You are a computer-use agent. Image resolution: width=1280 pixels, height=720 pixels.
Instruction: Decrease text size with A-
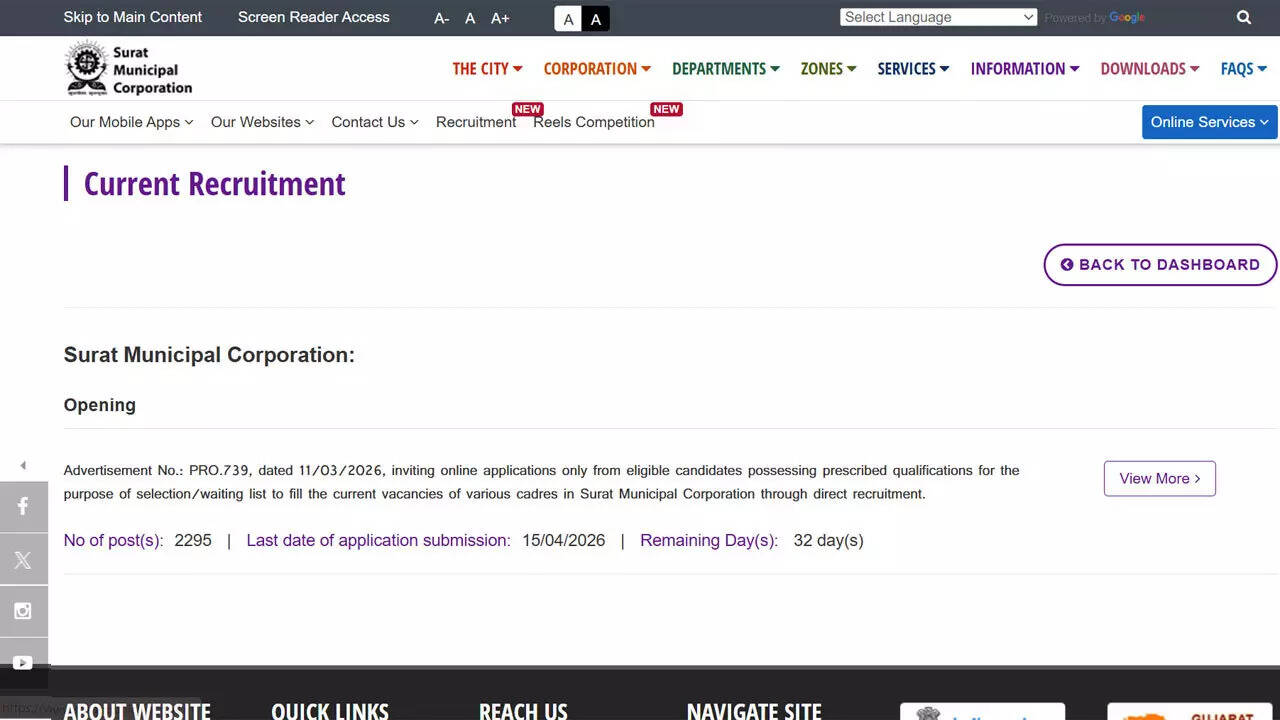point(441,18)
